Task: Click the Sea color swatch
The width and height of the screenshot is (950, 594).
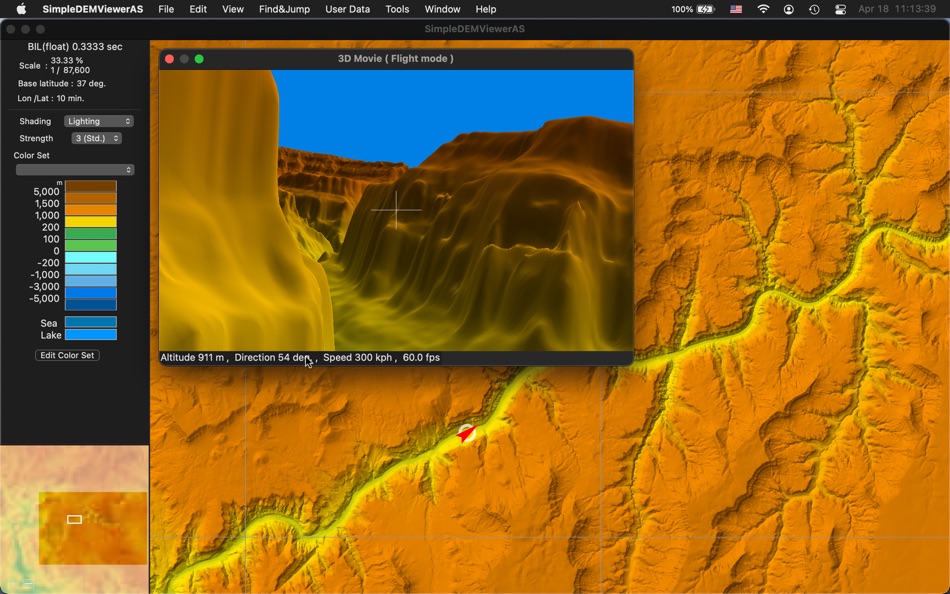Action: [91, 322]
